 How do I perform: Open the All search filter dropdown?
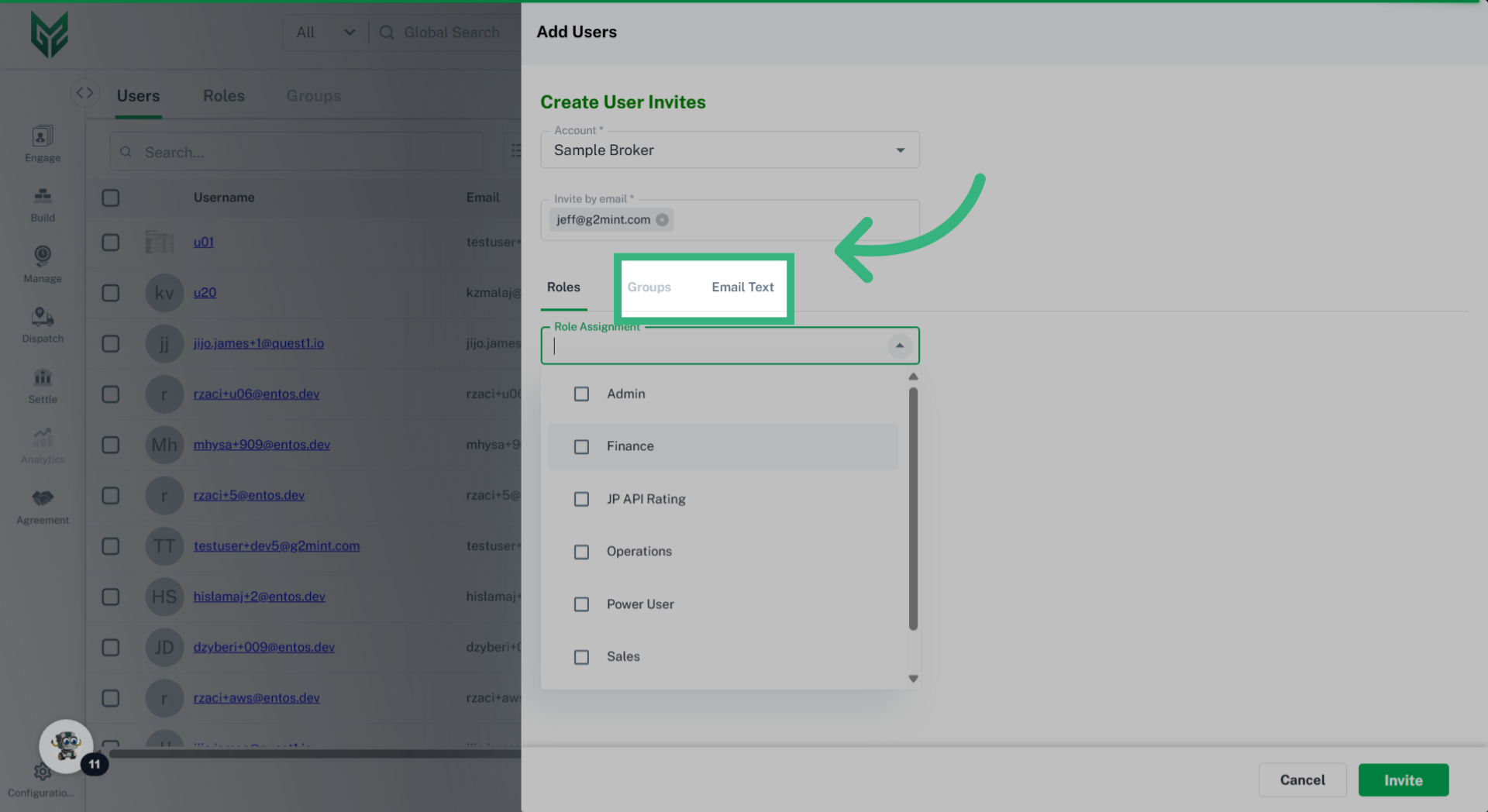point(325,32)
